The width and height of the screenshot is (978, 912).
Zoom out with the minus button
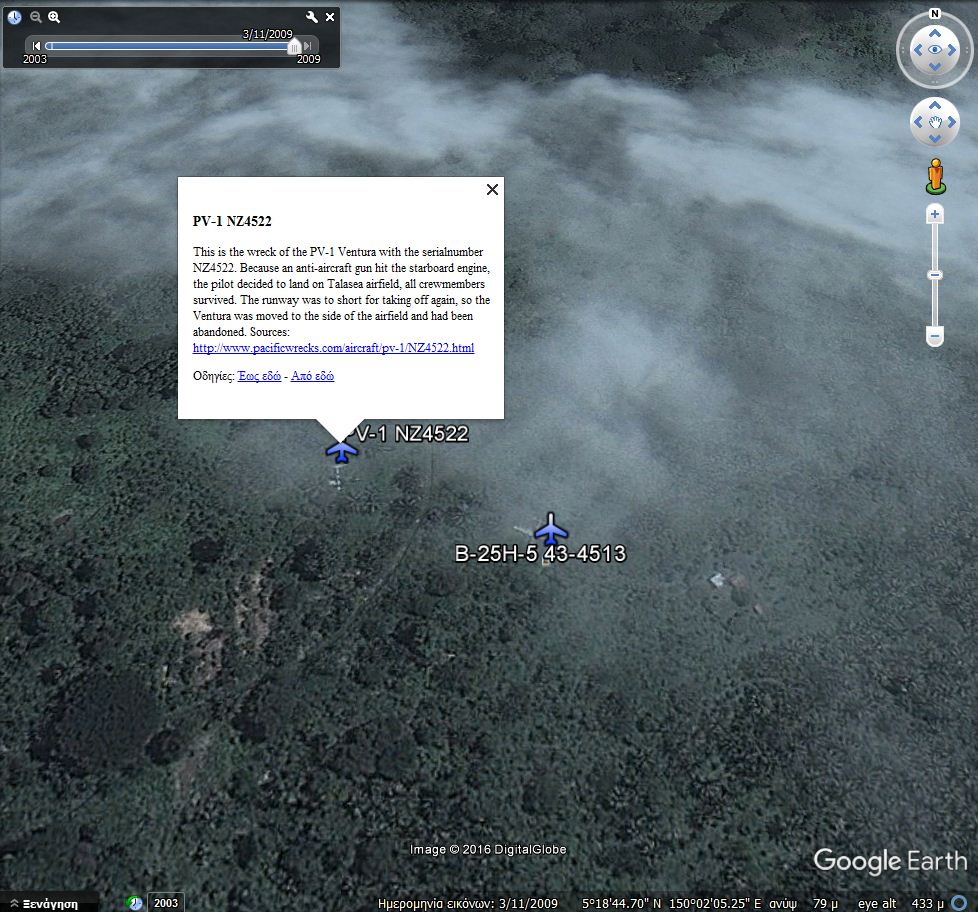(x=934, y=337)
